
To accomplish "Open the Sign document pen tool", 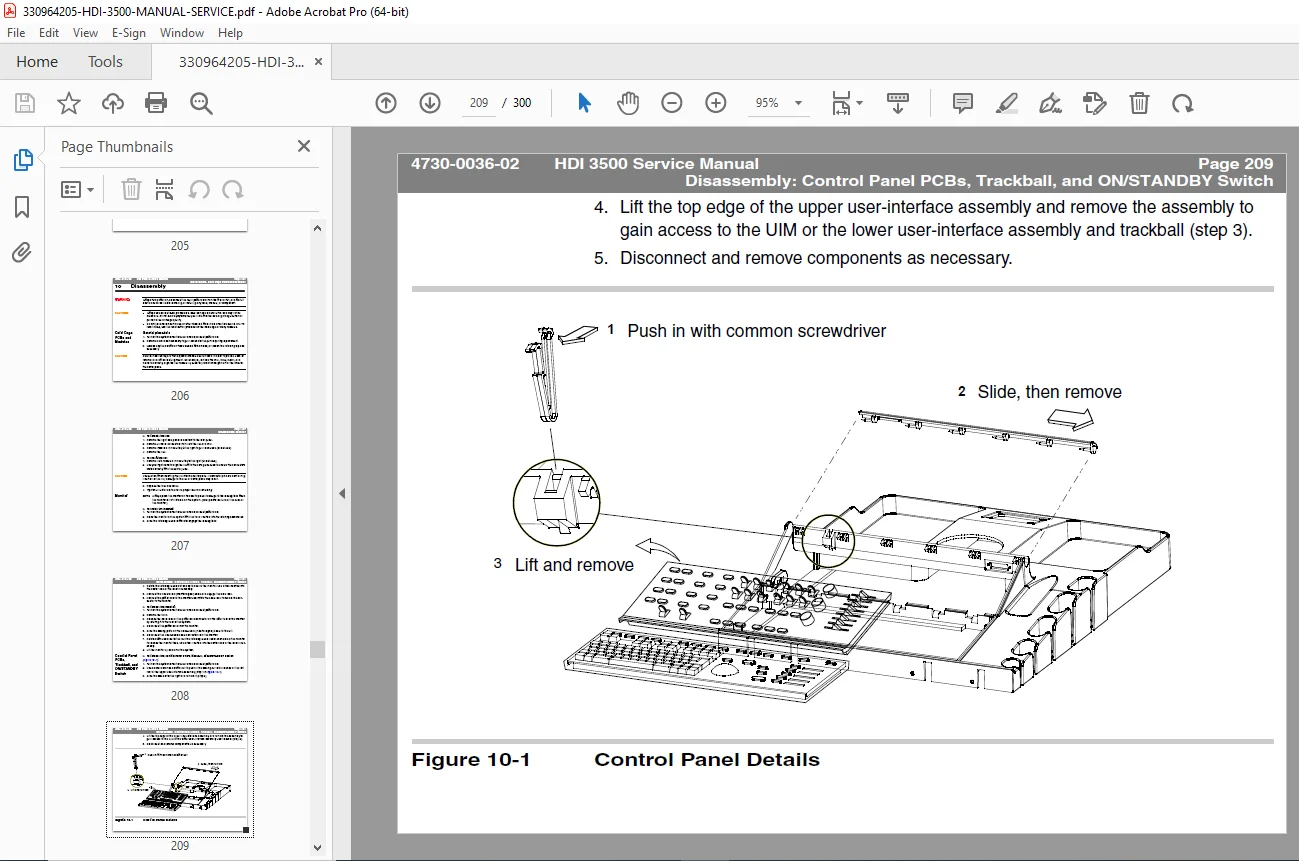I will tap(1051, 103).
